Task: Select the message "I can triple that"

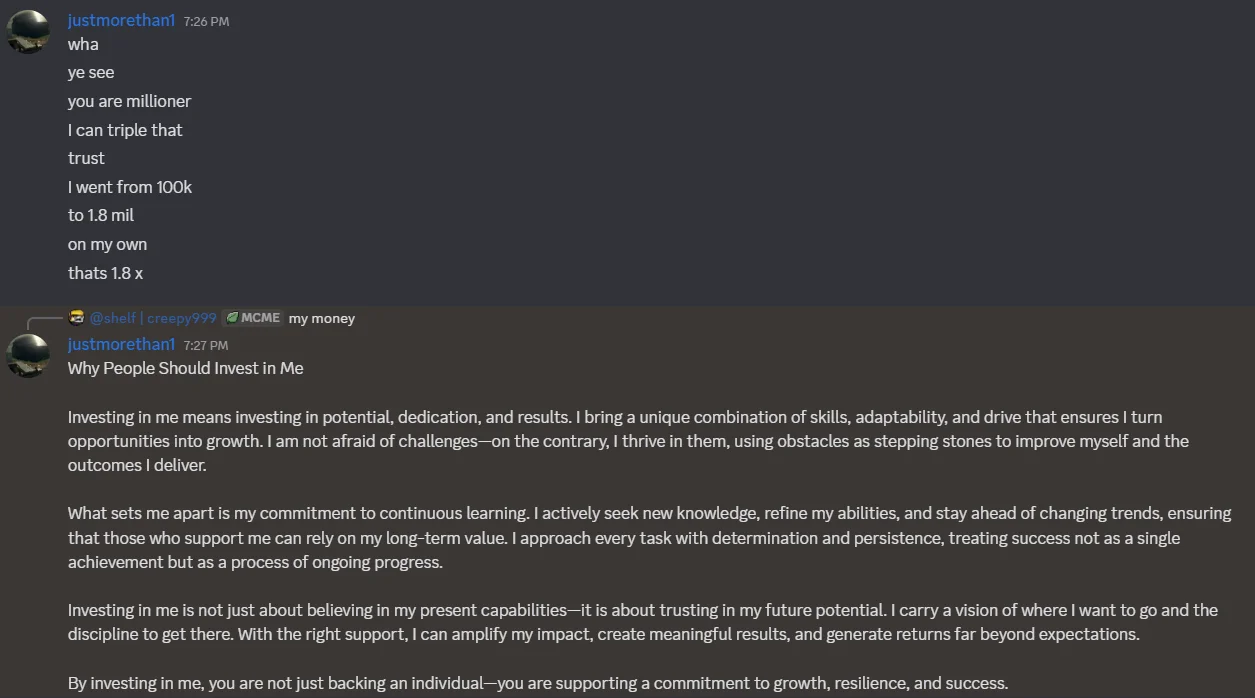Action: [125, 130]
